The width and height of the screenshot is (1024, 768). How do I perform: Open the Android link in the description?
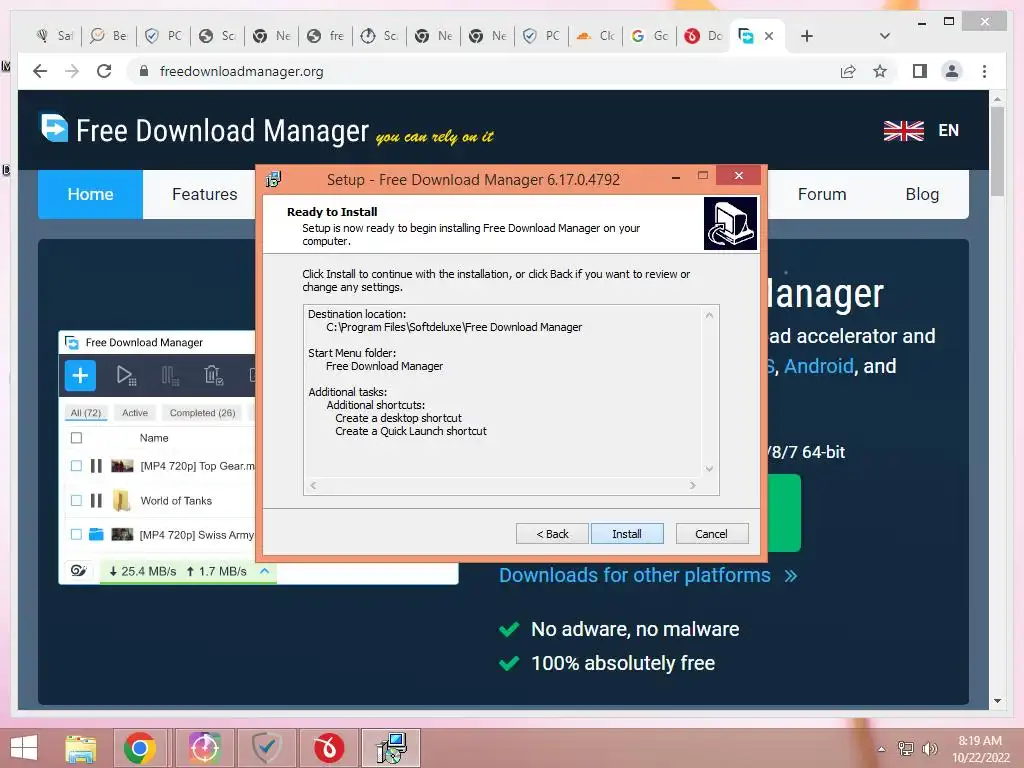point(818,366)
